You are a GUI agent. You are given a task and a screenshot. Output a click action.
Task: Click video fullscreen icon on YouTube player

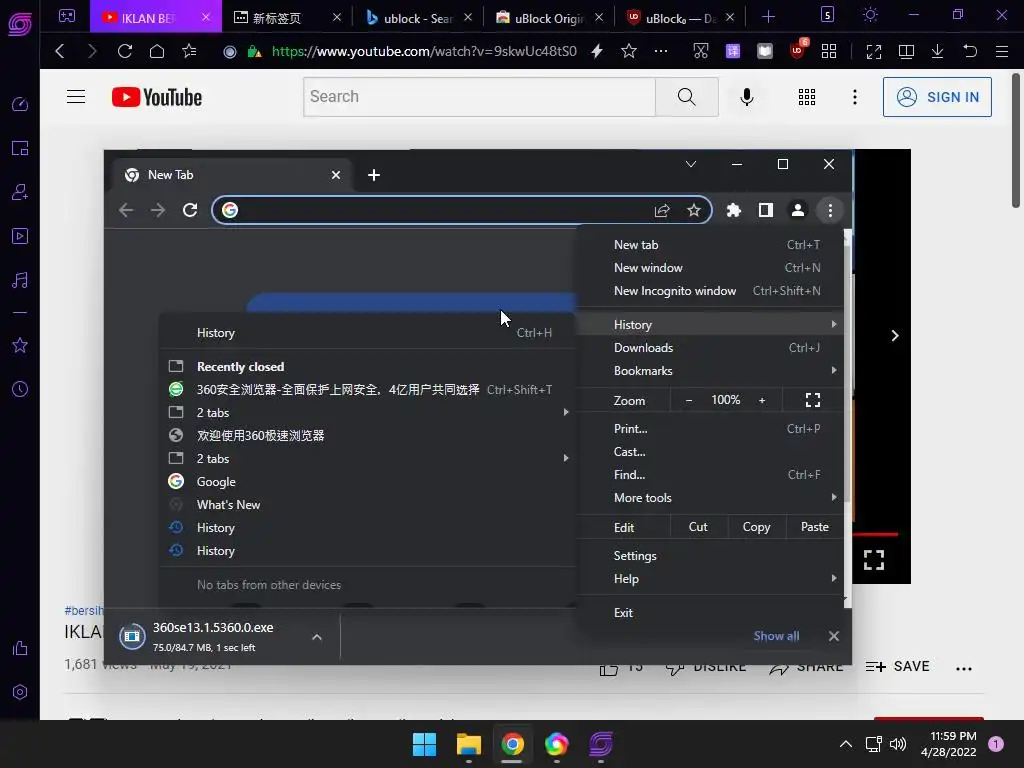point(874,560)
